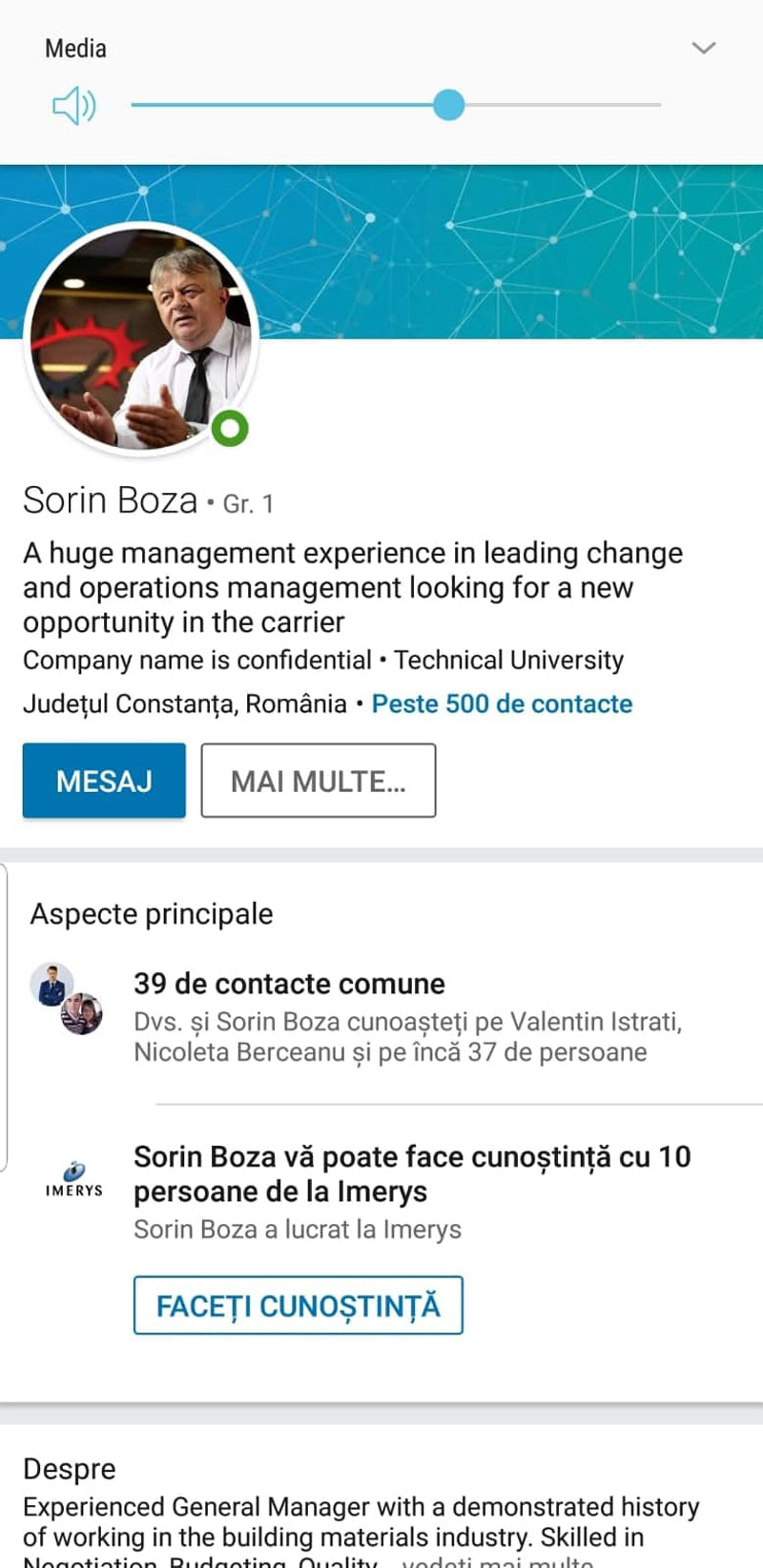763x1568 pixels.
Task: Open Sorin Boza's profile photo
Action: click(x=141, y=338)
